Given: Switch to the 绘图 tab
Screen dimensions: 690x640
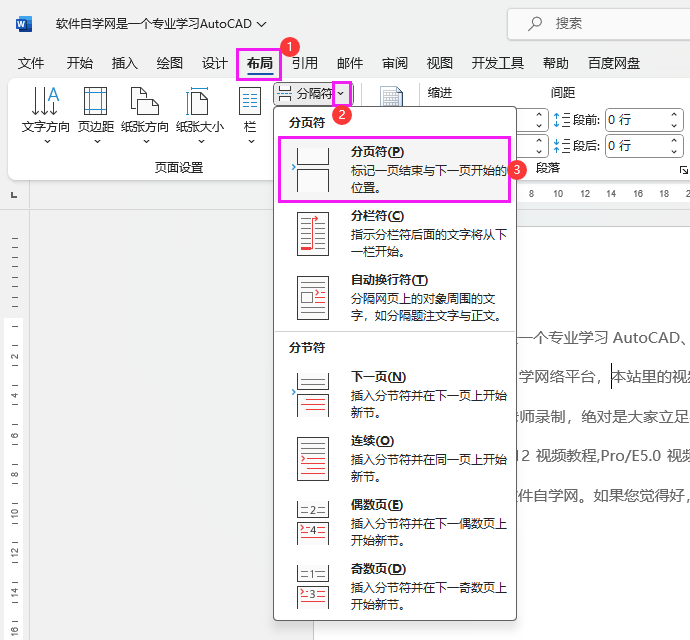Looking at the screenshot, I should (x=170, y=63).
